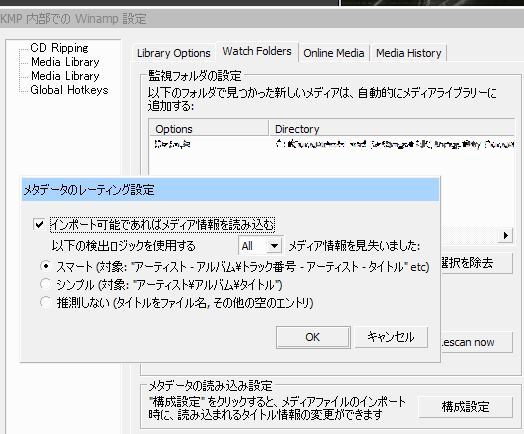Click the Rescan now button
Image resolution: width=524 pixels, height=434 pixels.
(477, 342)
